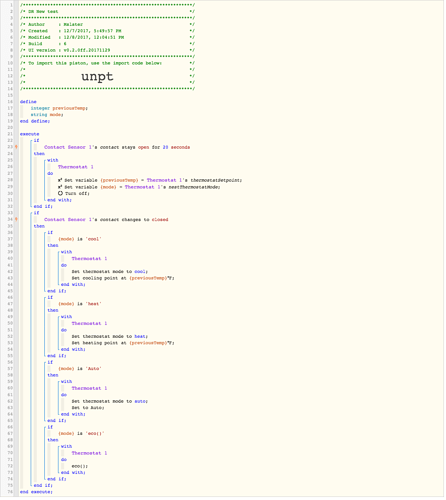Click 'Thermostat 1' on line 50
Screen dimensions: 446x500
tap(89, 324)
